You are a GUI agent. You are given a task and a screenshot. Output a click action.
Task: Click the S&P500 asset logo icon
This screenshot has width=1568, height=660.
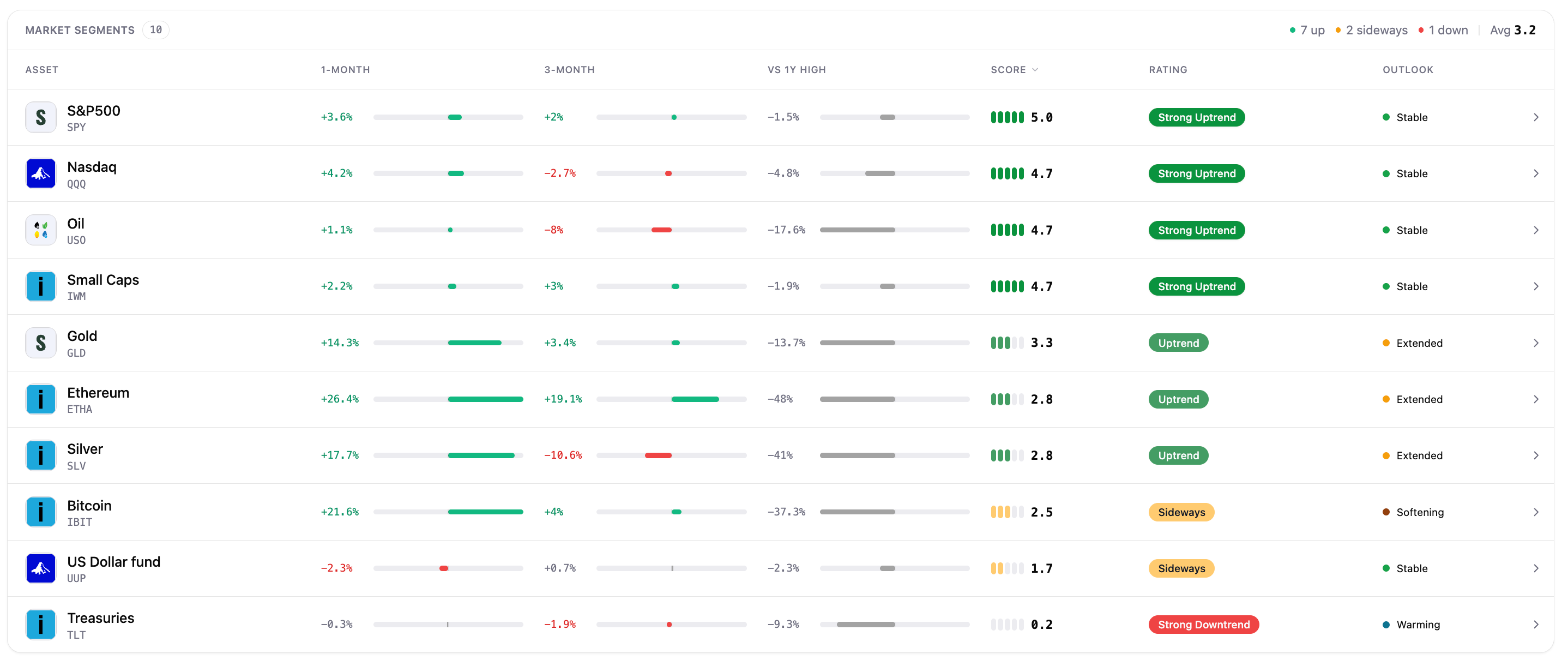tap(41, 117)
